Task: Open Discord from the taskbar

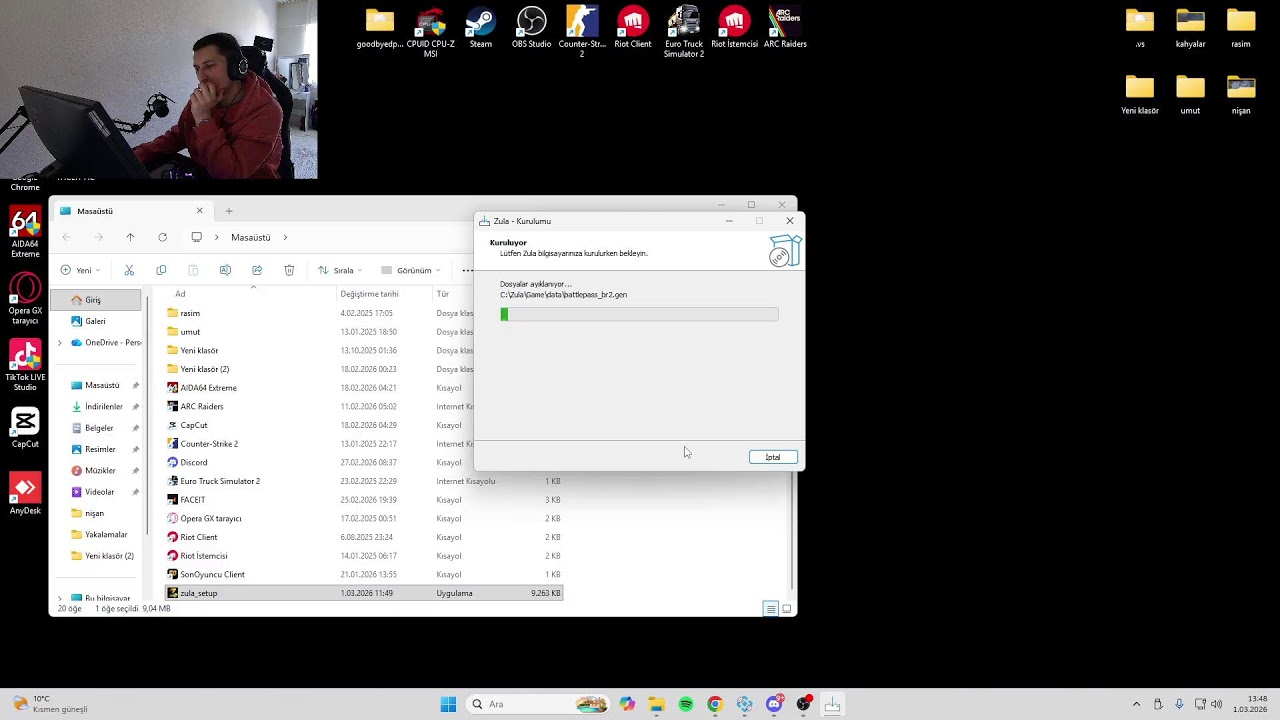Action: coord(774,704)
